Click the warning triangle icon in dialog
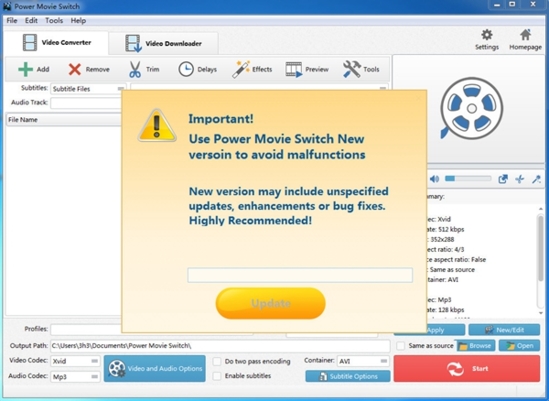This screenshot has width=549, height=401. tap(157, 125)
